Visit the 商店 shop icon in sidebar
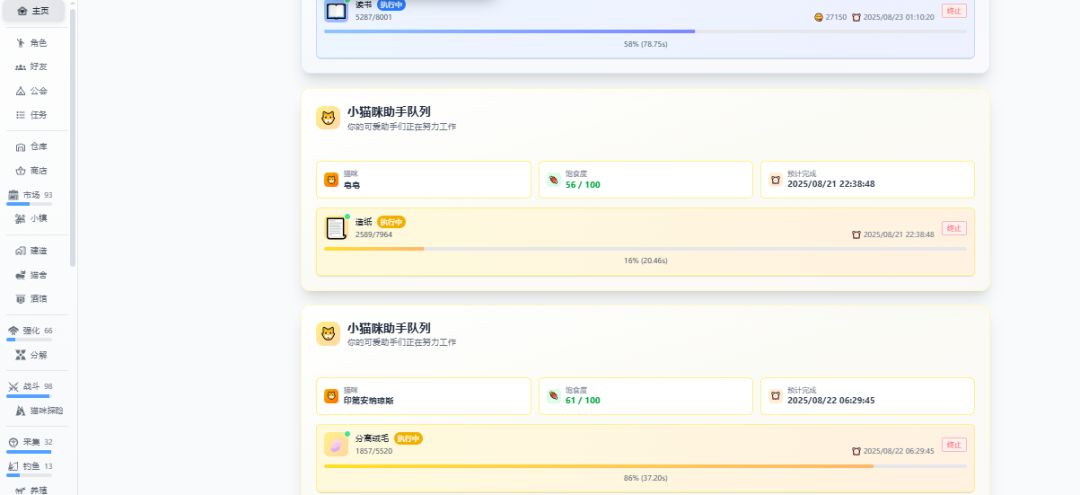This screenshot has height=495, width=1080. coord(20,171)
